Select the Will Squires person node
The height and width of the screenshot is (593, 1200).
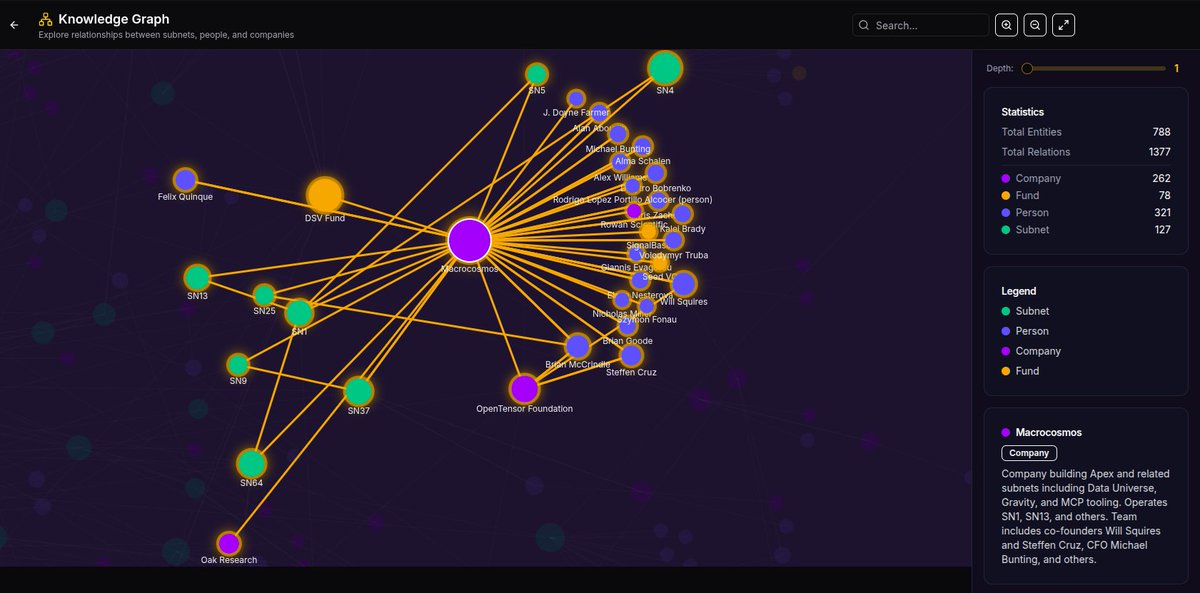(x=684, y=284)
